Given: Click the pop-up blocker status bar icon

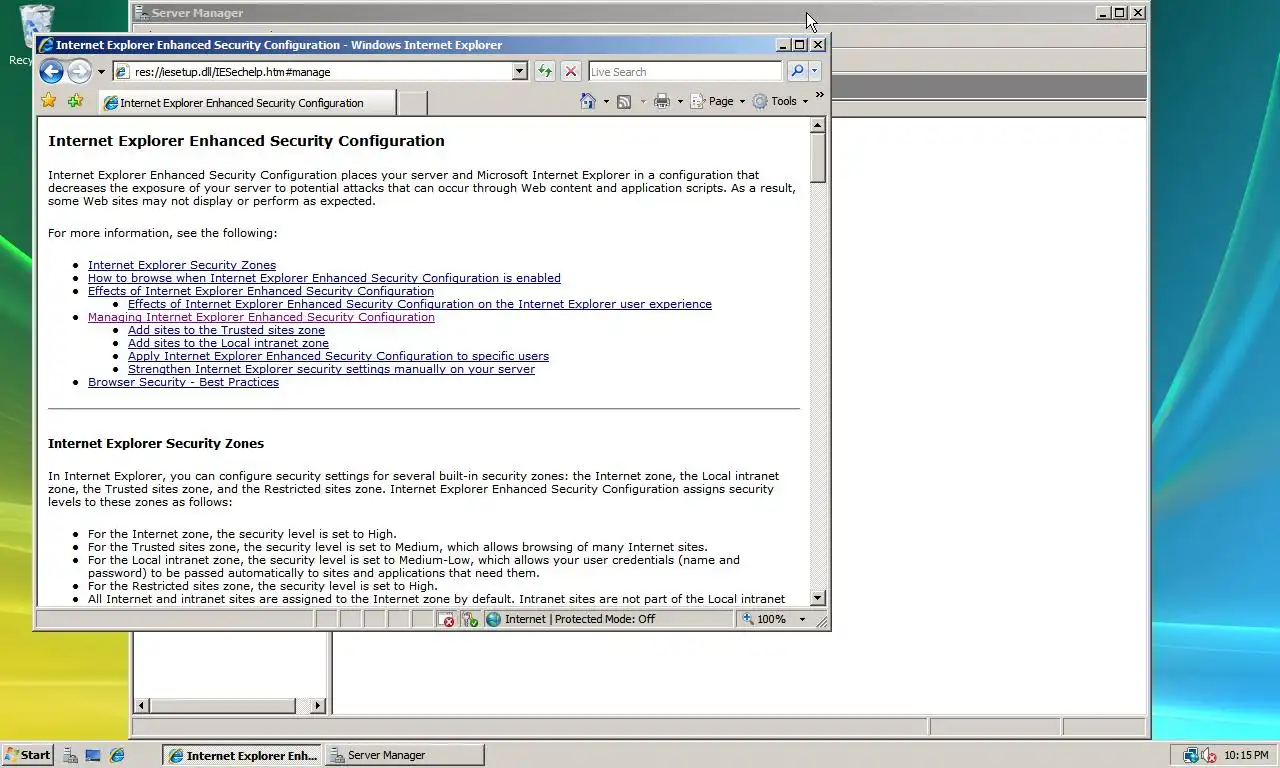Looking at the screenshot, I should [447, 619].
